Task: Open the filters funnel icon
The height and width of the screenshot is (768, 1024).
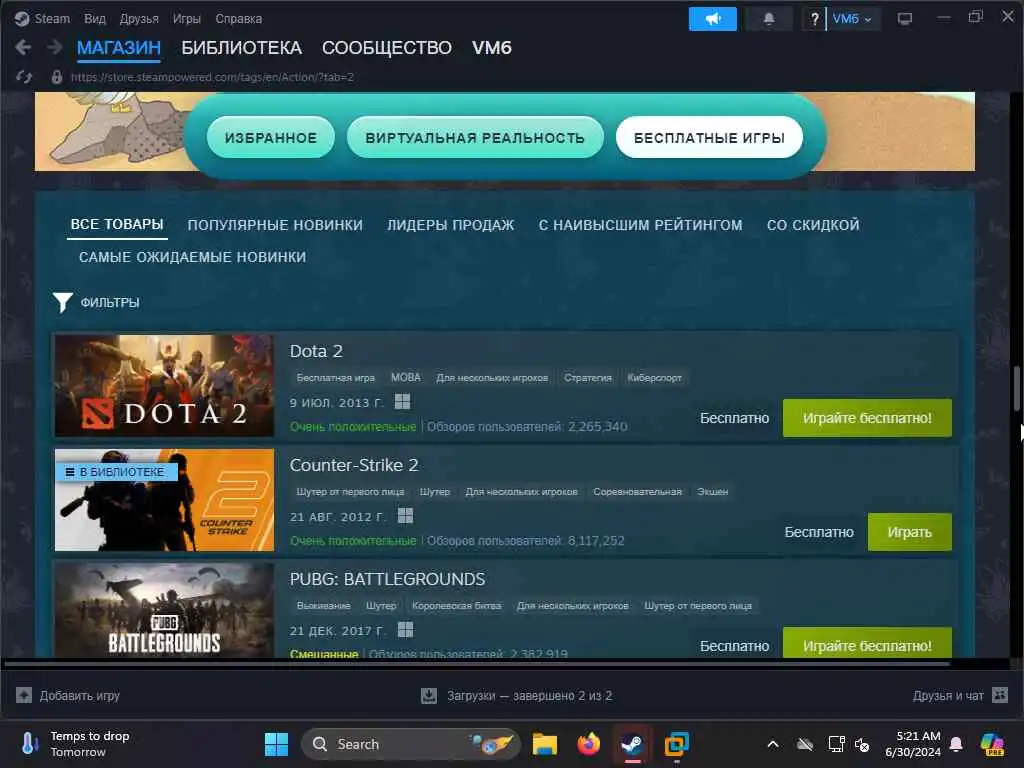Action: [63, 302]
